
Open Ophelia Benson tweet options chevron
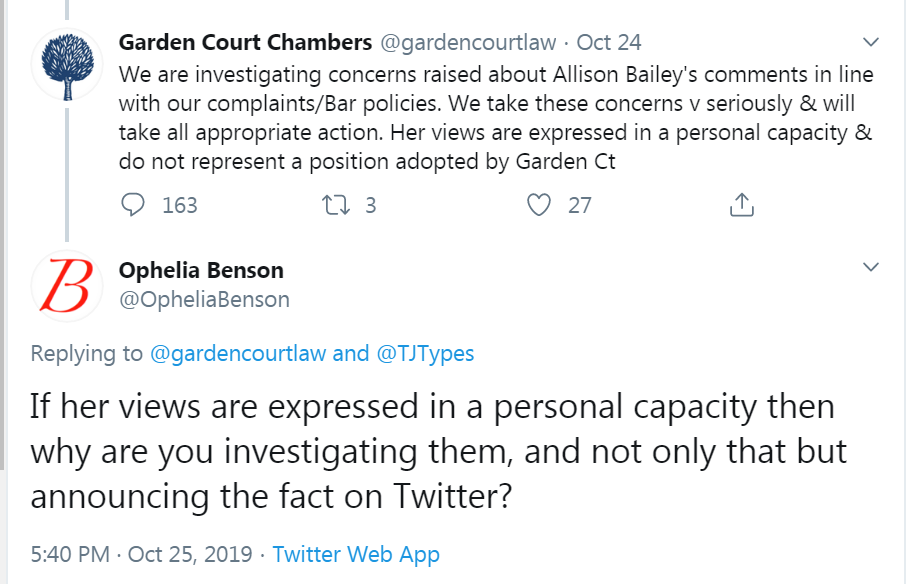[x=871, y=268]
